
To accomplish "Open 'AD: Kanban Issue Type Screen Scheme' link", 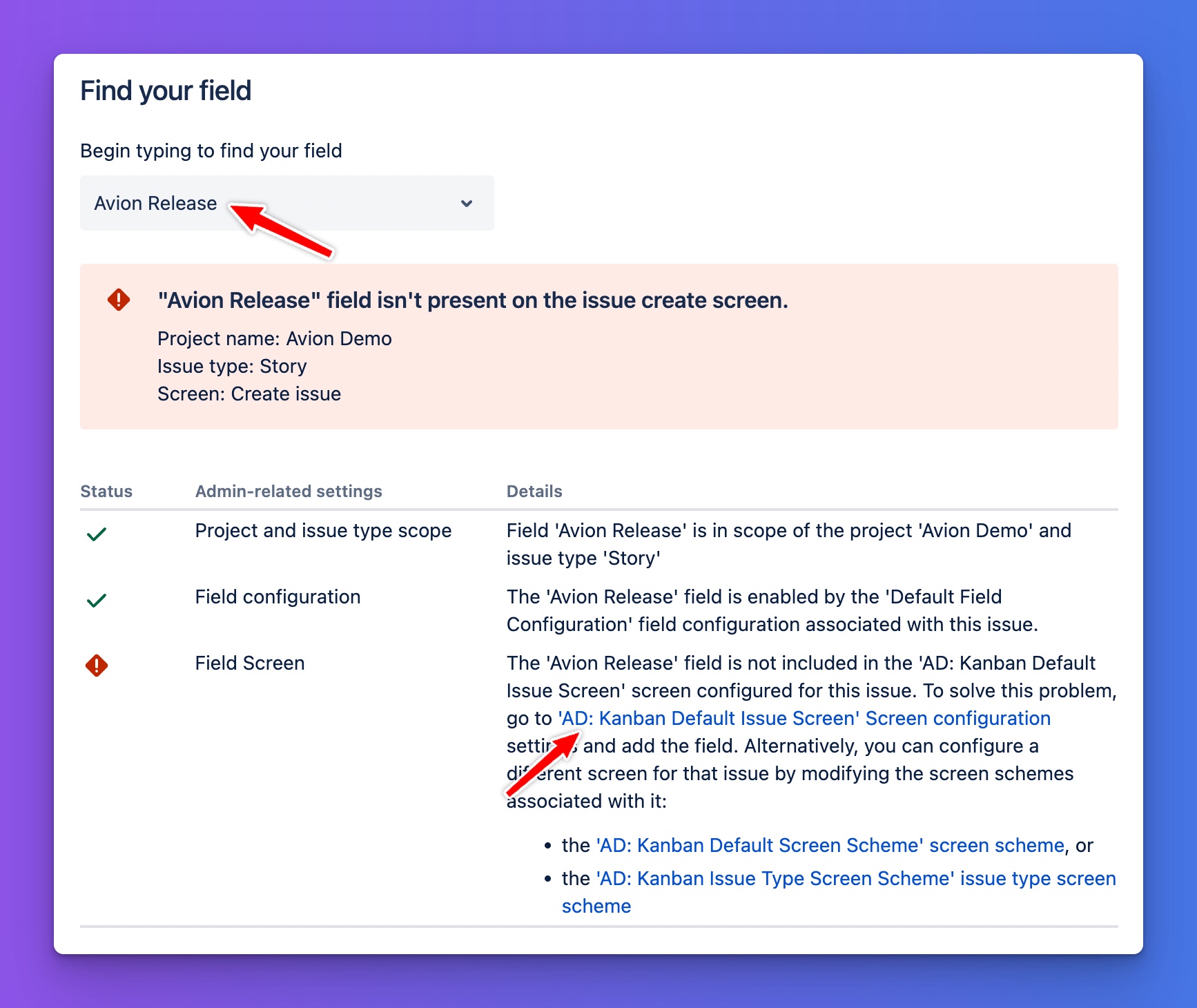I will [x=855, y=879].
